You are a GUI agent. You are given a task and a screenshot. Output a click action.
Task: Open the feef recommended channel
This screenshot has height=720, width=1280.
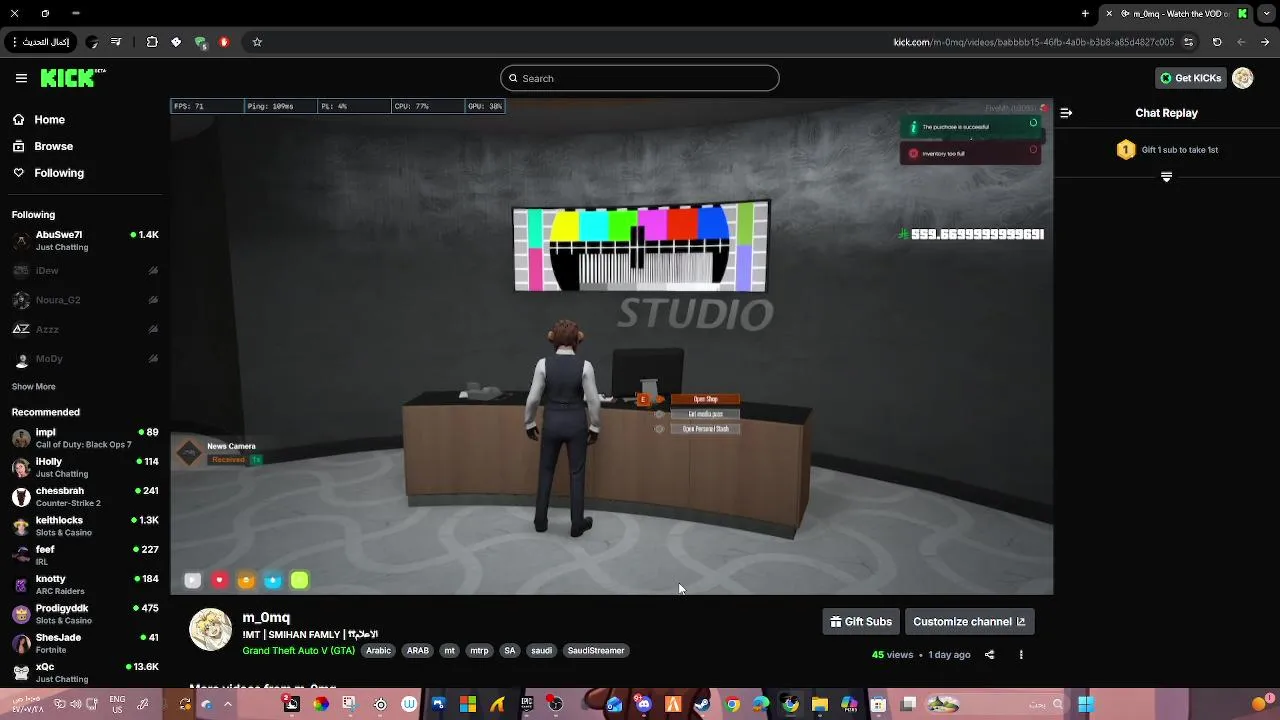[x=85, y=555]
